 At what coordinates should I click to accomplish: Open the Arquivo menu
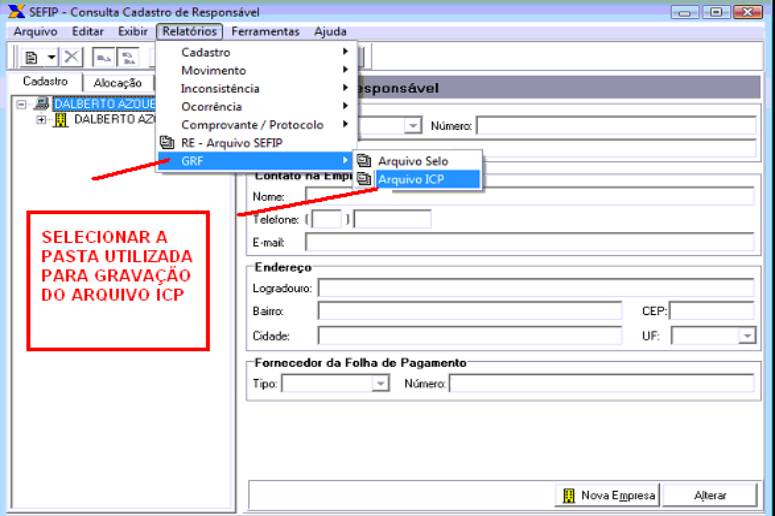pyautogui.click(x=35, y=31)
